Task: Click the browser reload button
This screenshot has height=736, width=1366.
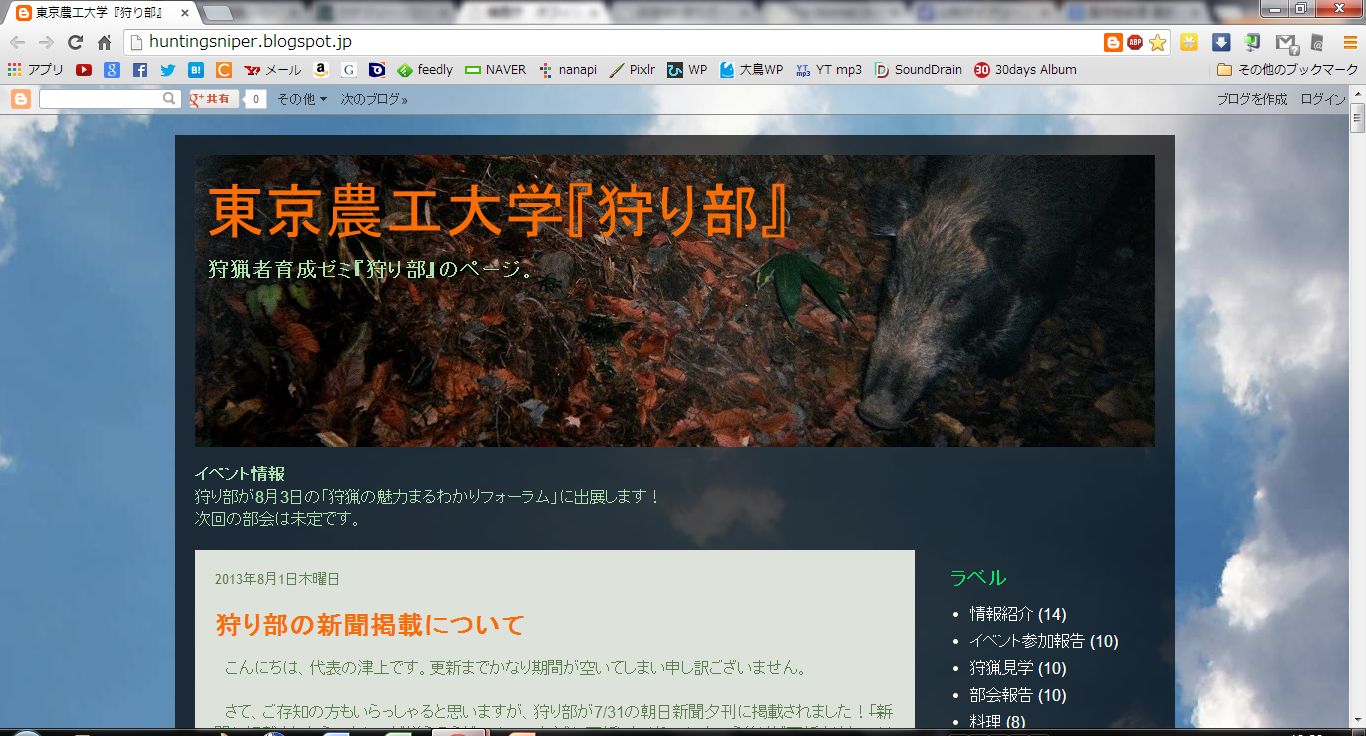Action: tap(75, 42)
